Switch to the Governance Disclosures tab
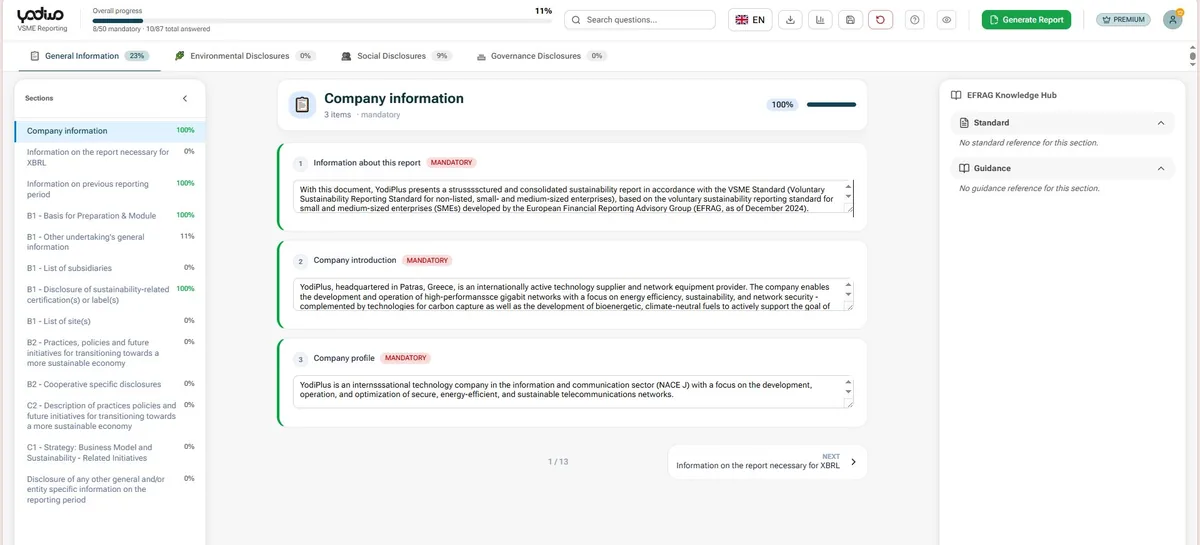 point(541,56)
